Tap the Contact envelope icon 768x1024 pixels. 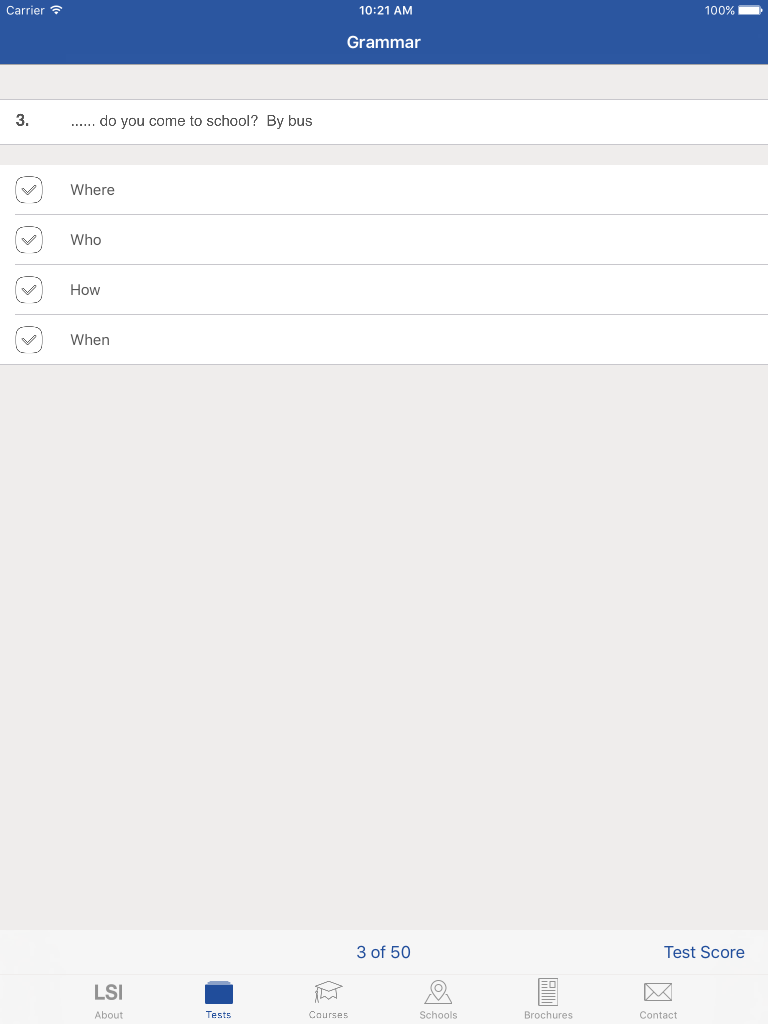pyautogui.click(x=658, y=991)
